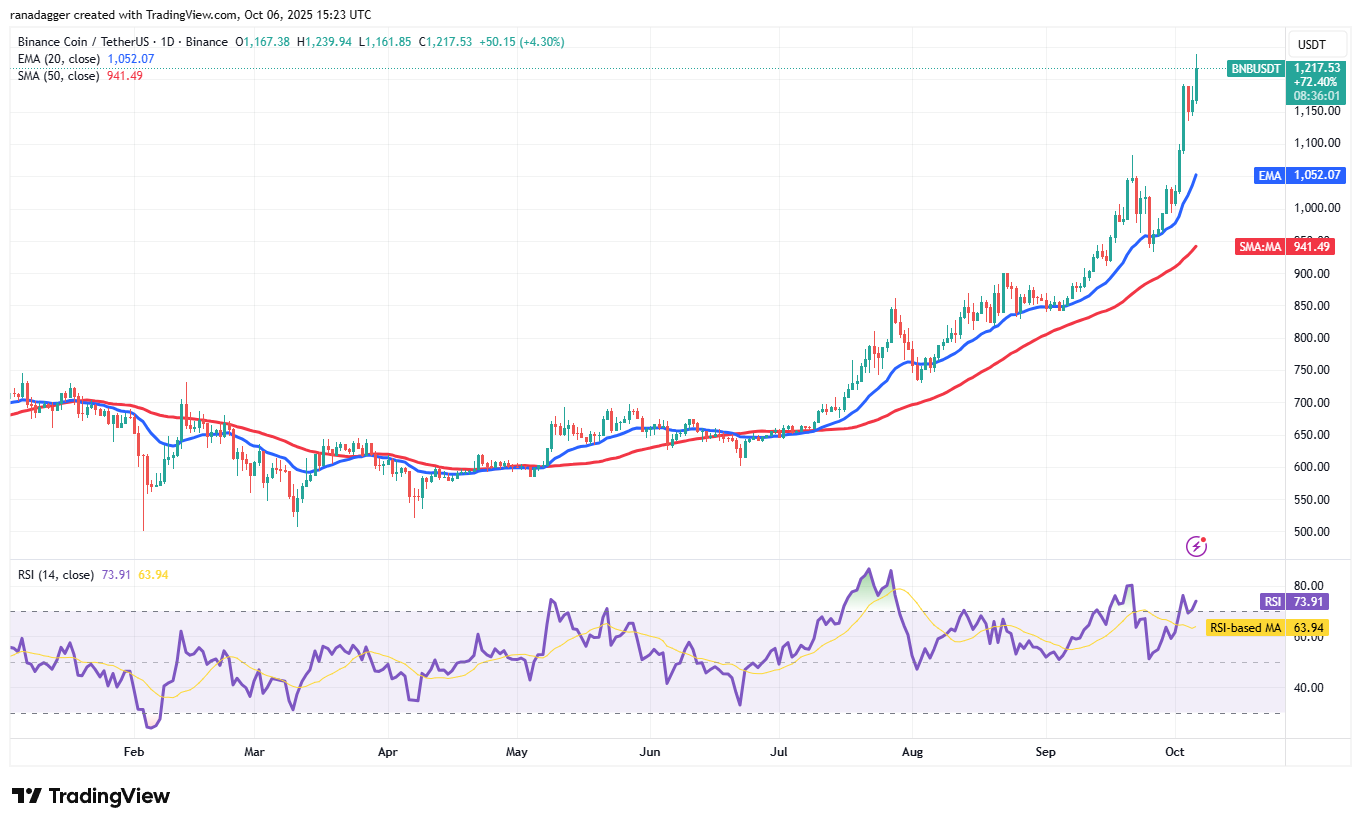Screen dimensions: 1361x826
Task: Click the blue EMA label on price axis
Action: [1270, 175]
